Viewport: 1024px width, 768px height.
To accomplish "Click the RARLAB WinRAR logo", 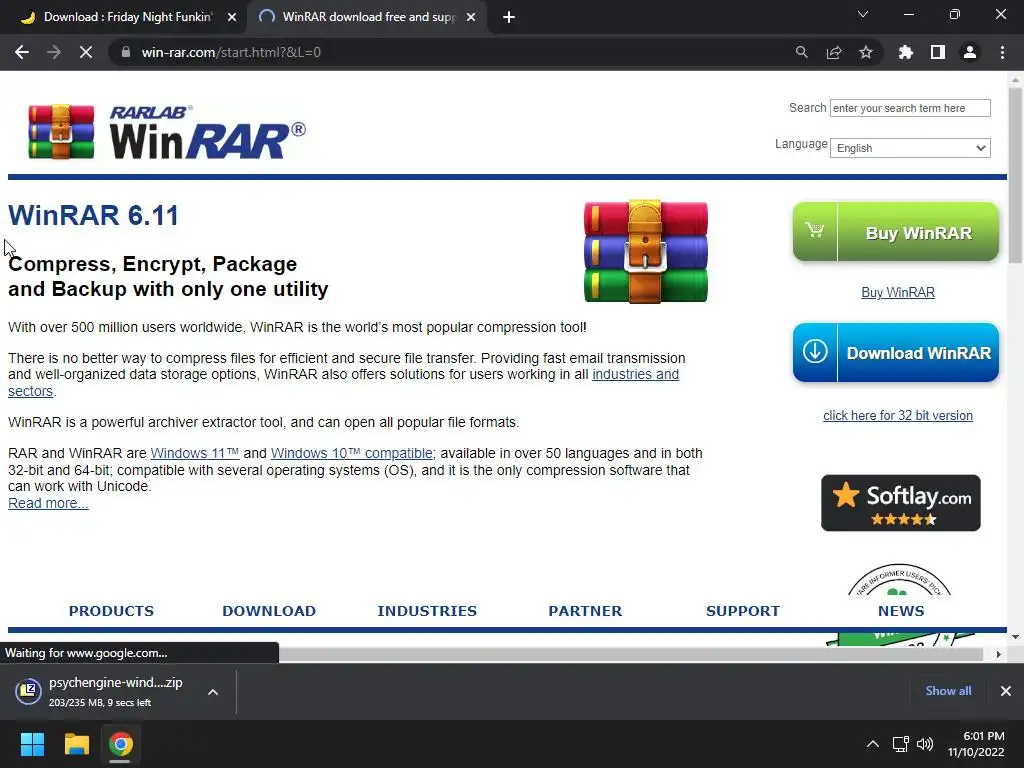I will pyautogui.click(x=167, y=131).
